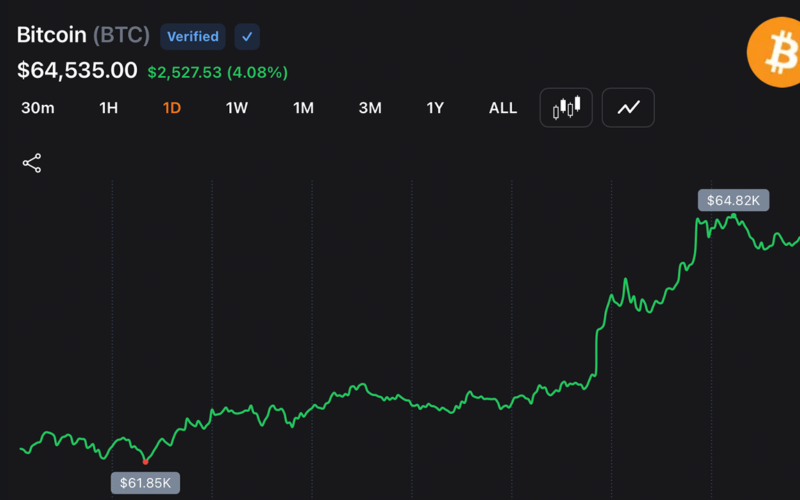Click the $64.82K high price label
The height and width of the screenshot is (500, 800).
pyautogui.click(x=734, y=201)
